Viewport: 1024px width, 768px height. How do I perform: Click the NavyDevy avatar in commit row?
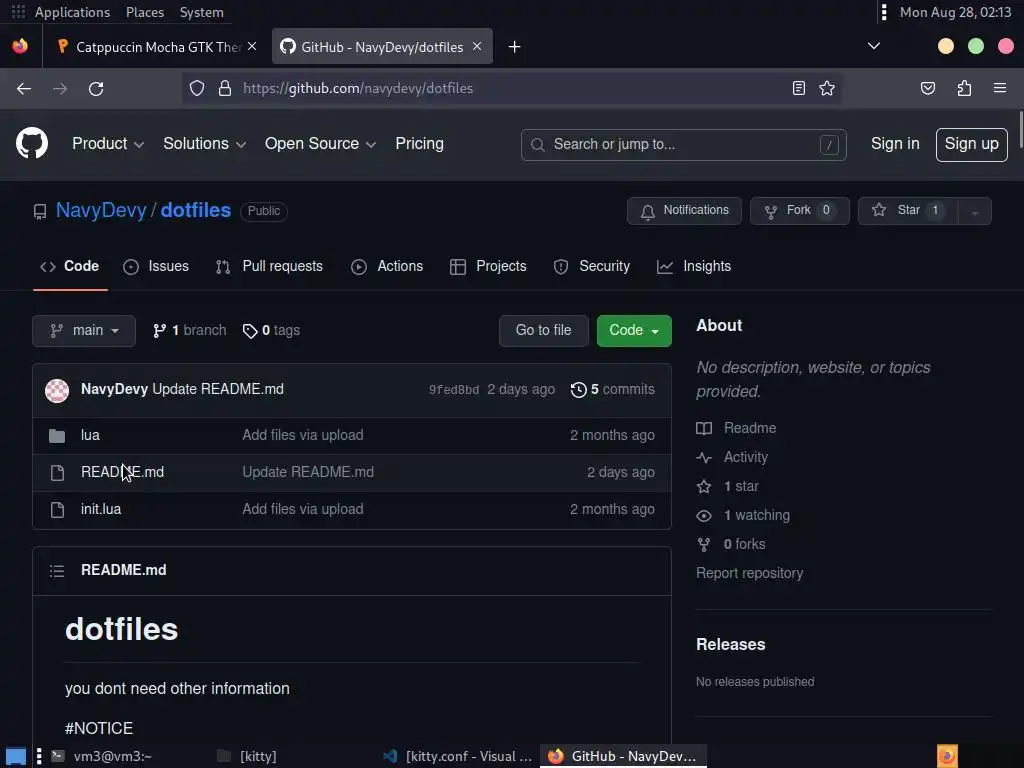[x=57, y=391]
